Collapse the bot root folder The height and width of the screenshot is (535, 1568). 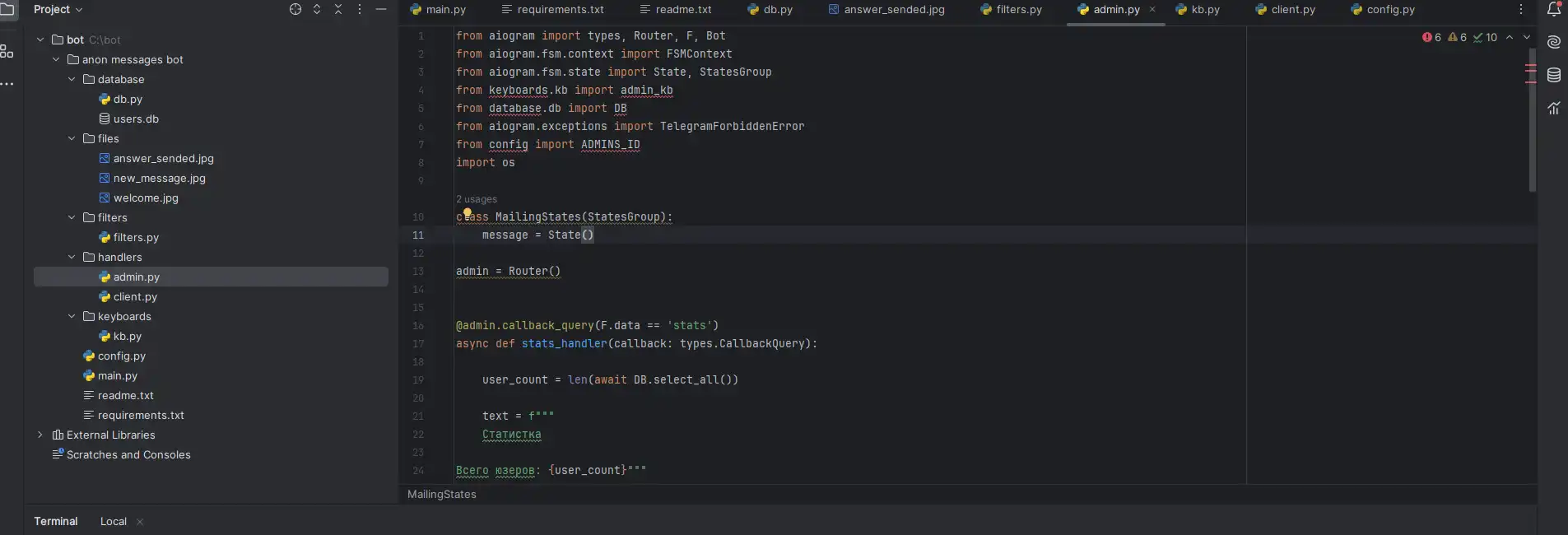[x=40, y=40]
